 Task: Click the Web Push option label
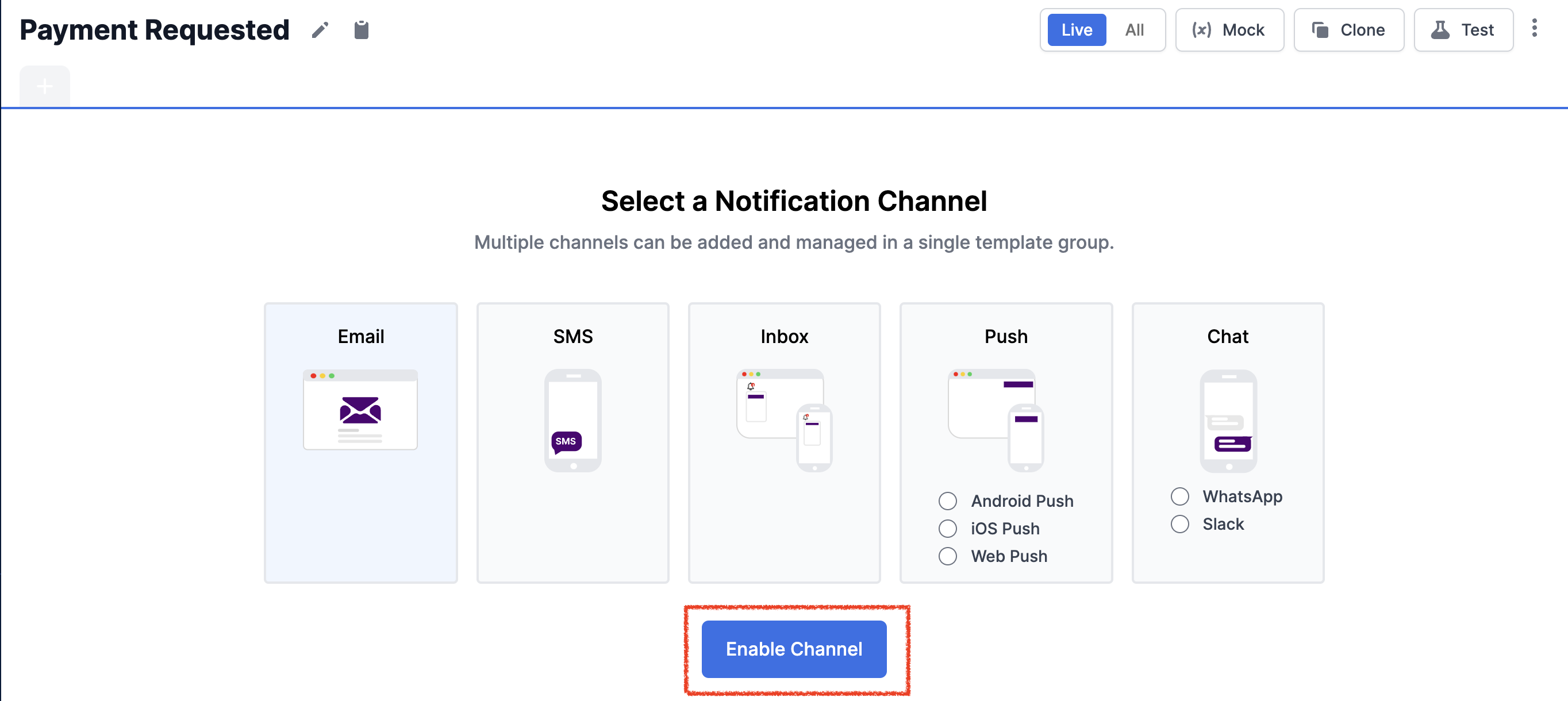pyautogui.click(x=1009, y=556)
